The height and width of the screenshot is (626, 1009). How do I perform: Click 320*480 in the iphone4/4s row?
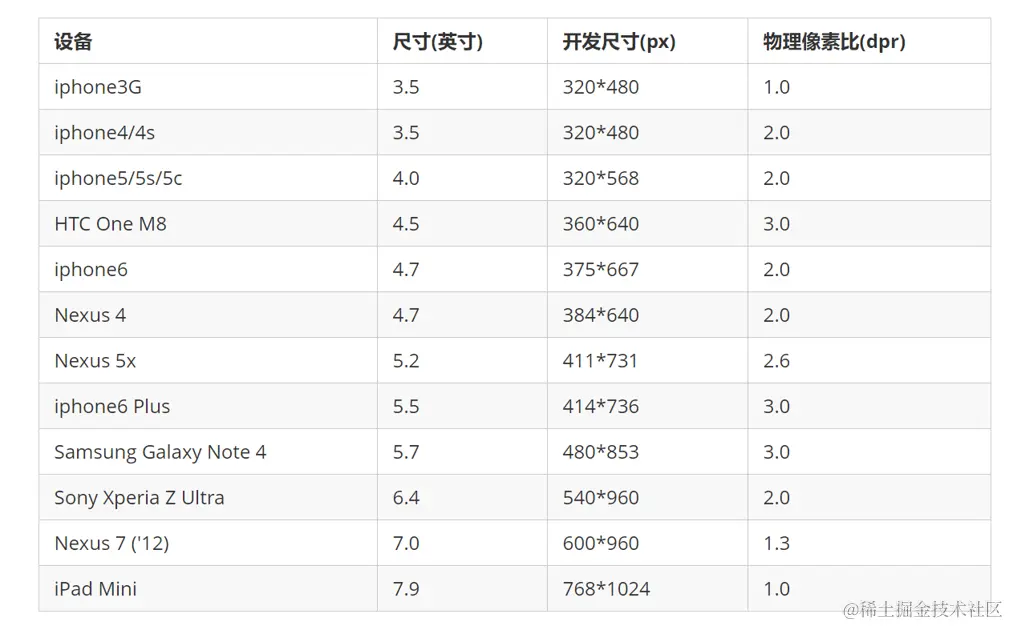click(x=647, y=133)
